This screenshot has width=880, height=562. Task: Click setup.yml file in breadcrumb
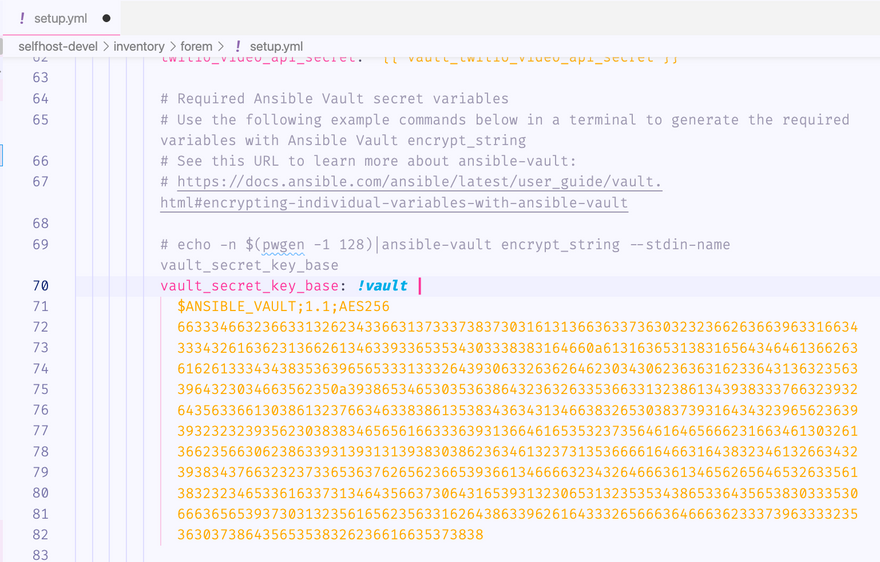276,46
